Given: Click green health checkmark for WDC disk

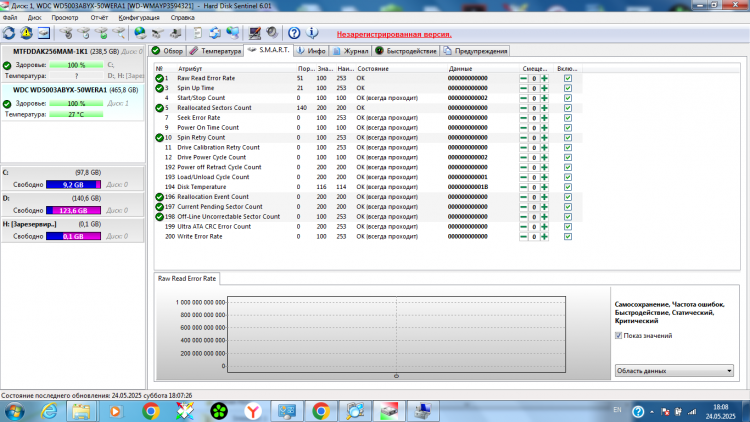Looking at the screenshot, I should tap(7, 104).
